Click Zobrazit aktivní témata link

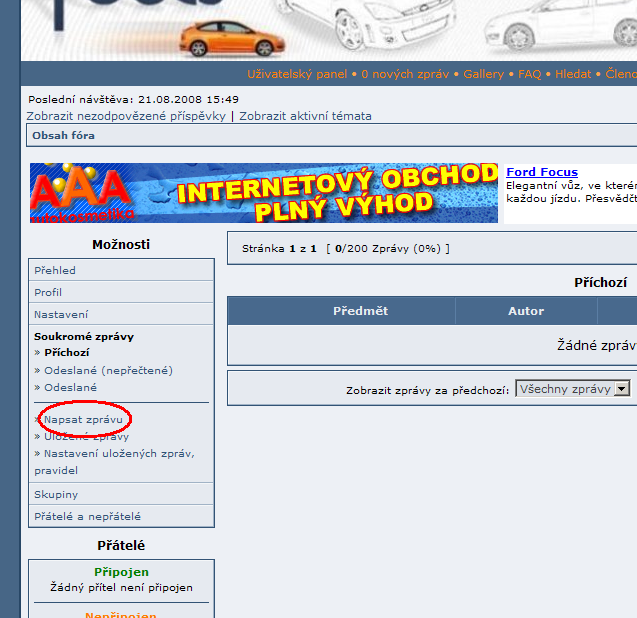coord(305,116)
